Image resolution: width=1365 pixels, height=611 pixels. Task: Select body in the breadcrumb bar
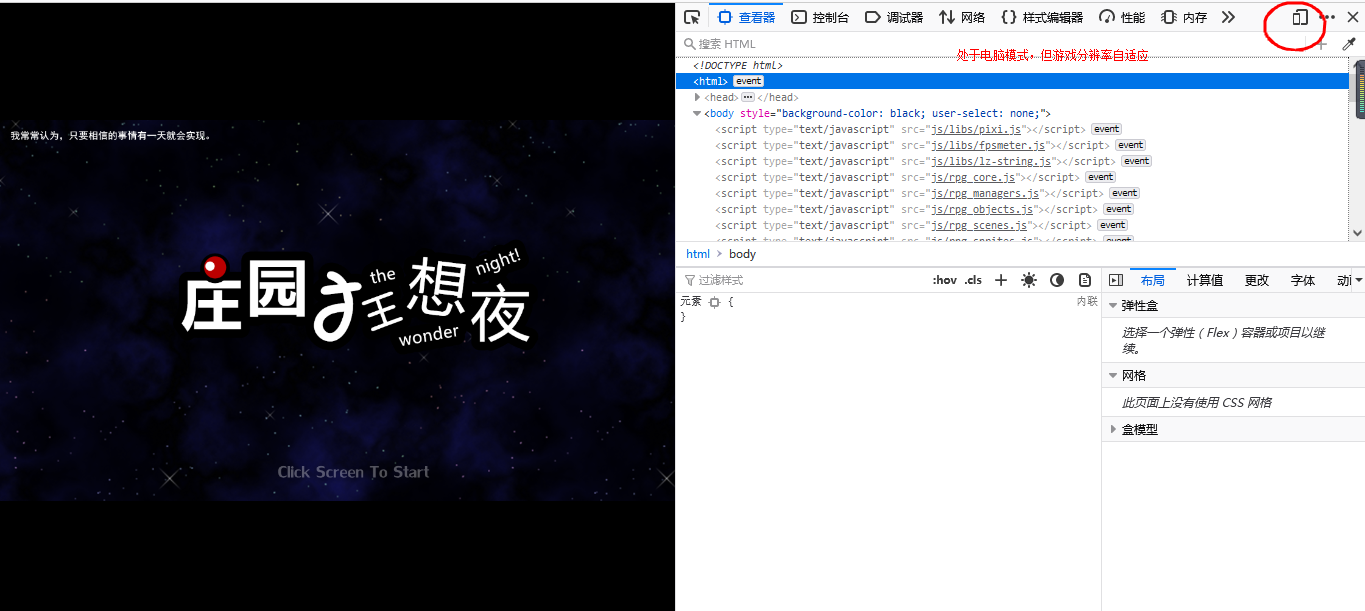point(742,254)
